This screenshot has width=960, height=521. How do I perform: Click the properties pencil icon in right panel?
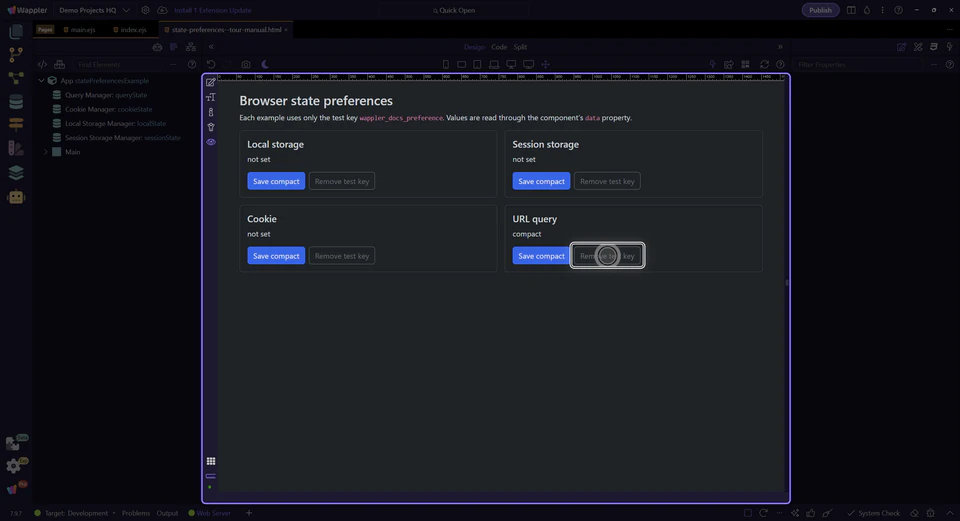click(x=902, y=47)
